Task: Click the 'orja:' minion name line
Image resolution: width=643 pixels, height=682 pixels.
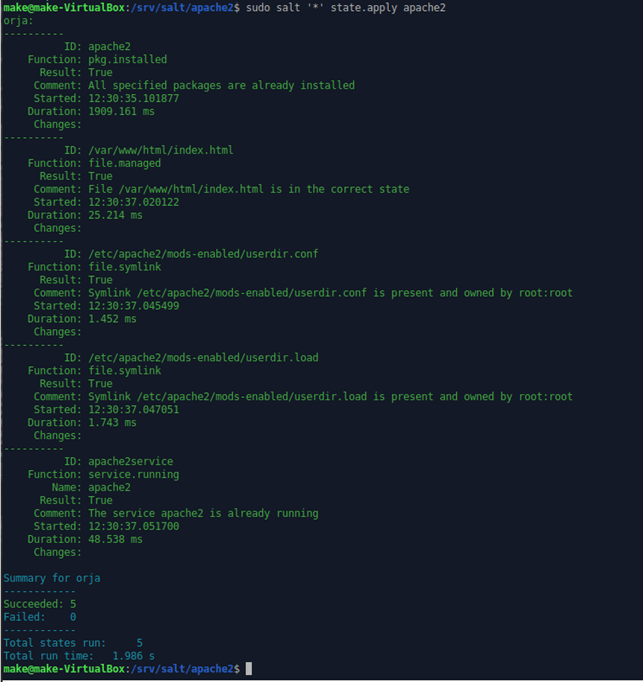Action: click(18, 20)
